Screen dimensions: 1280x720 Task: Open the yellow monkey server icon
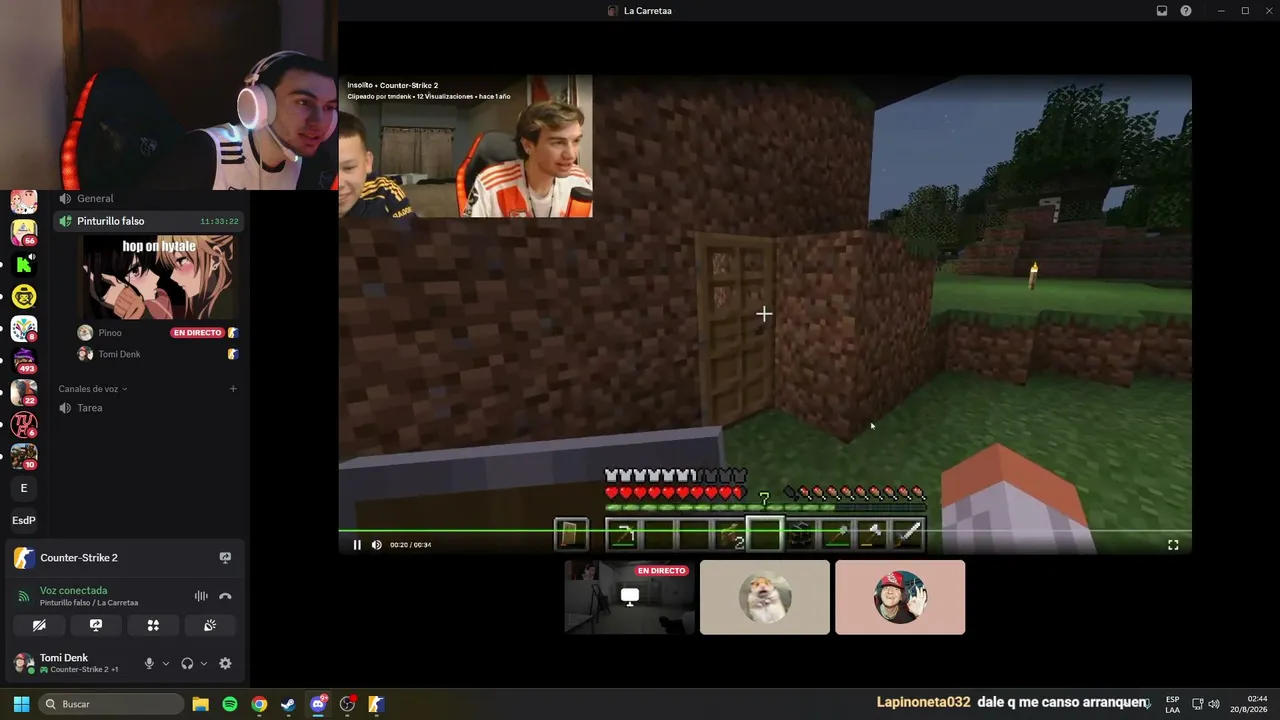coord(24,297)
